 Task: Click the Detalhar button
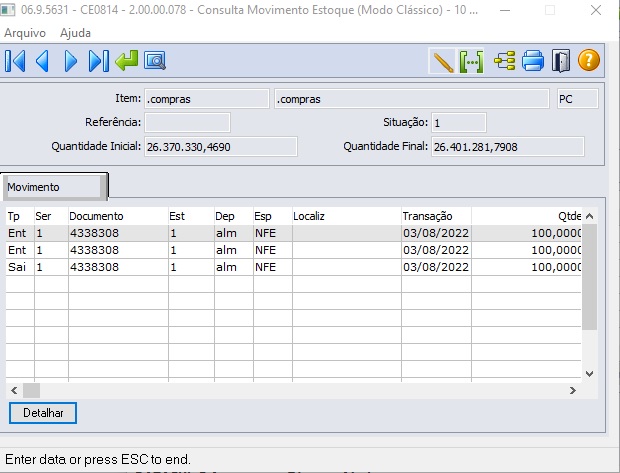[43, 413]
